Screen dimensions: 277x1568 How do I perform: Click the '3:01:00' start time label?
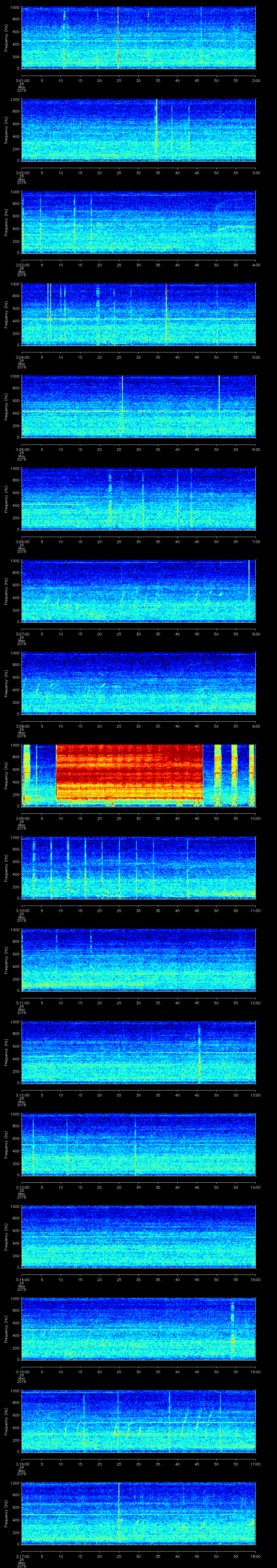tap(22, 80)
